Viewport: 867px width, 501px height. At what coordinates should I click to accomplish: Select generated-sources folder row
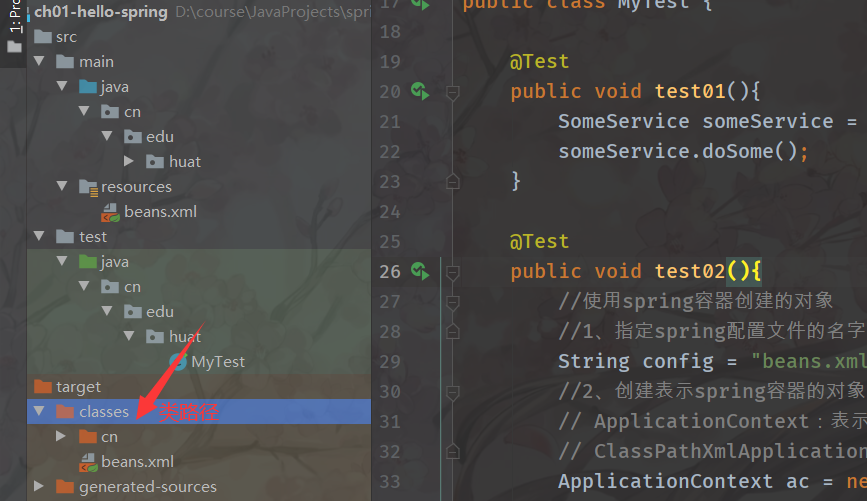199,487
